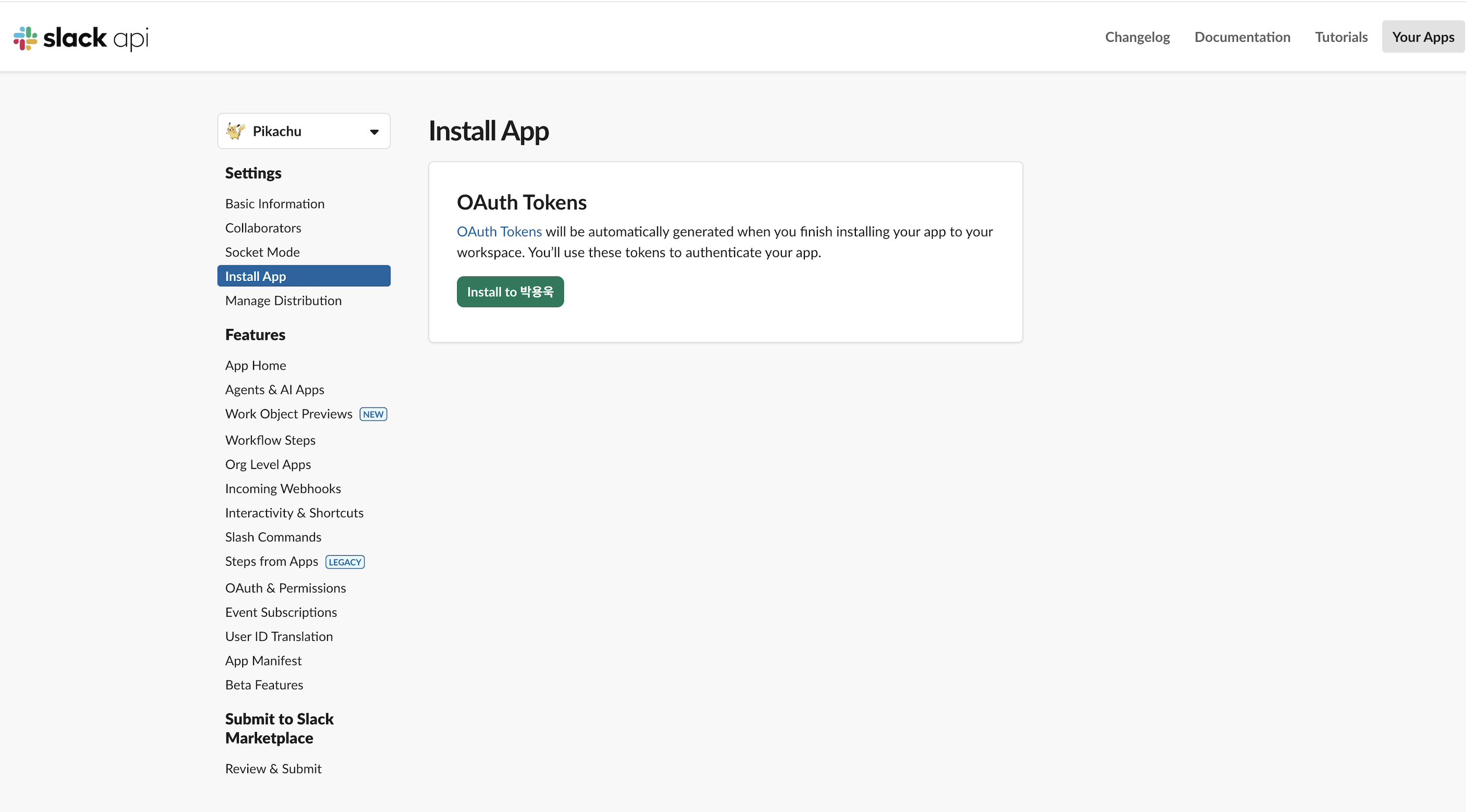
Task: Click the Your Apps button
Action: [1423, 37]
